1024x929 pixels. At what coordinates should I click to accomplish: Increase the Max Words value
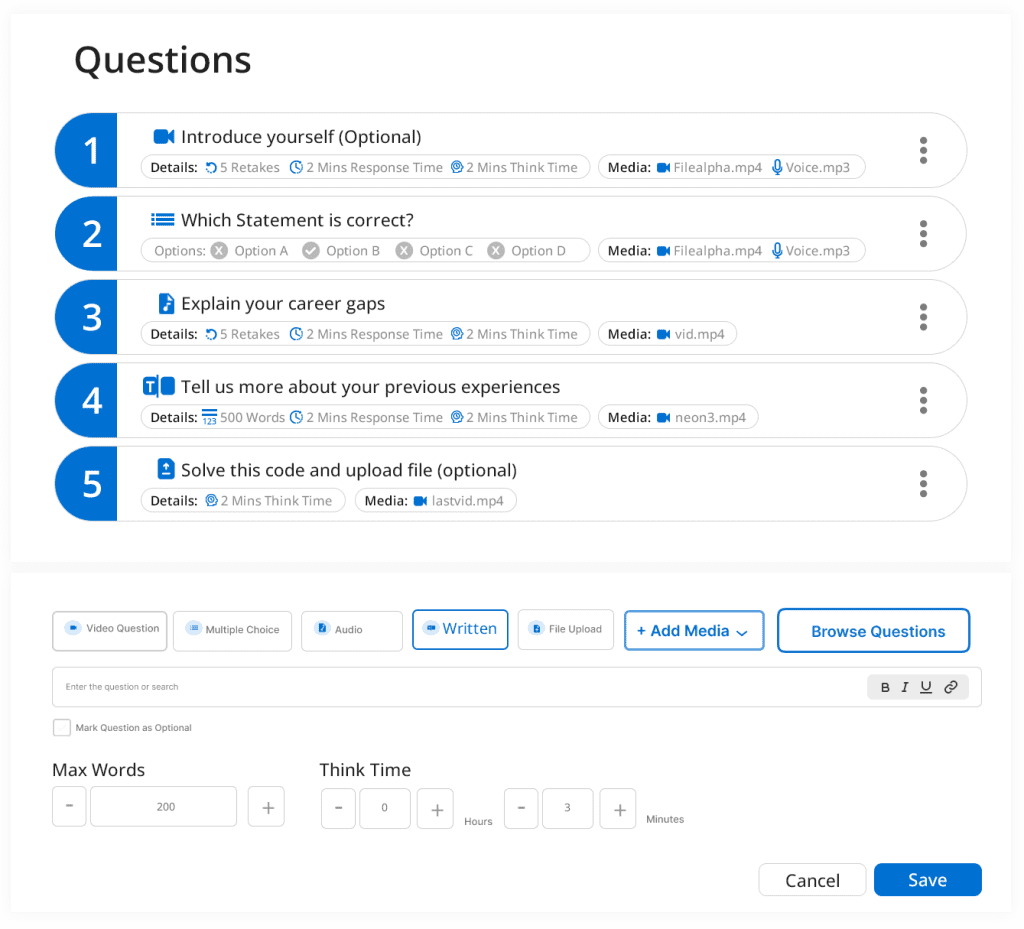click(x=267, y=807)
